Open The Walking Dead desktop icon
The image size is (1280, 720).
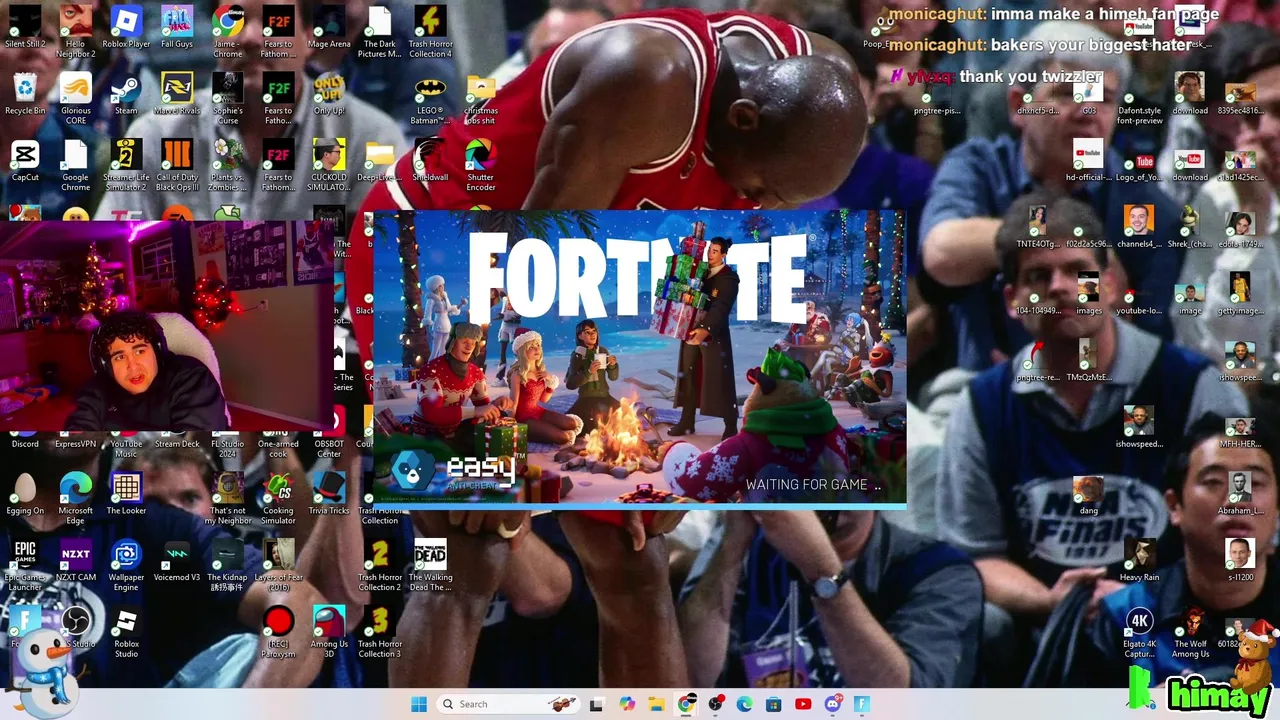point(430,564)
